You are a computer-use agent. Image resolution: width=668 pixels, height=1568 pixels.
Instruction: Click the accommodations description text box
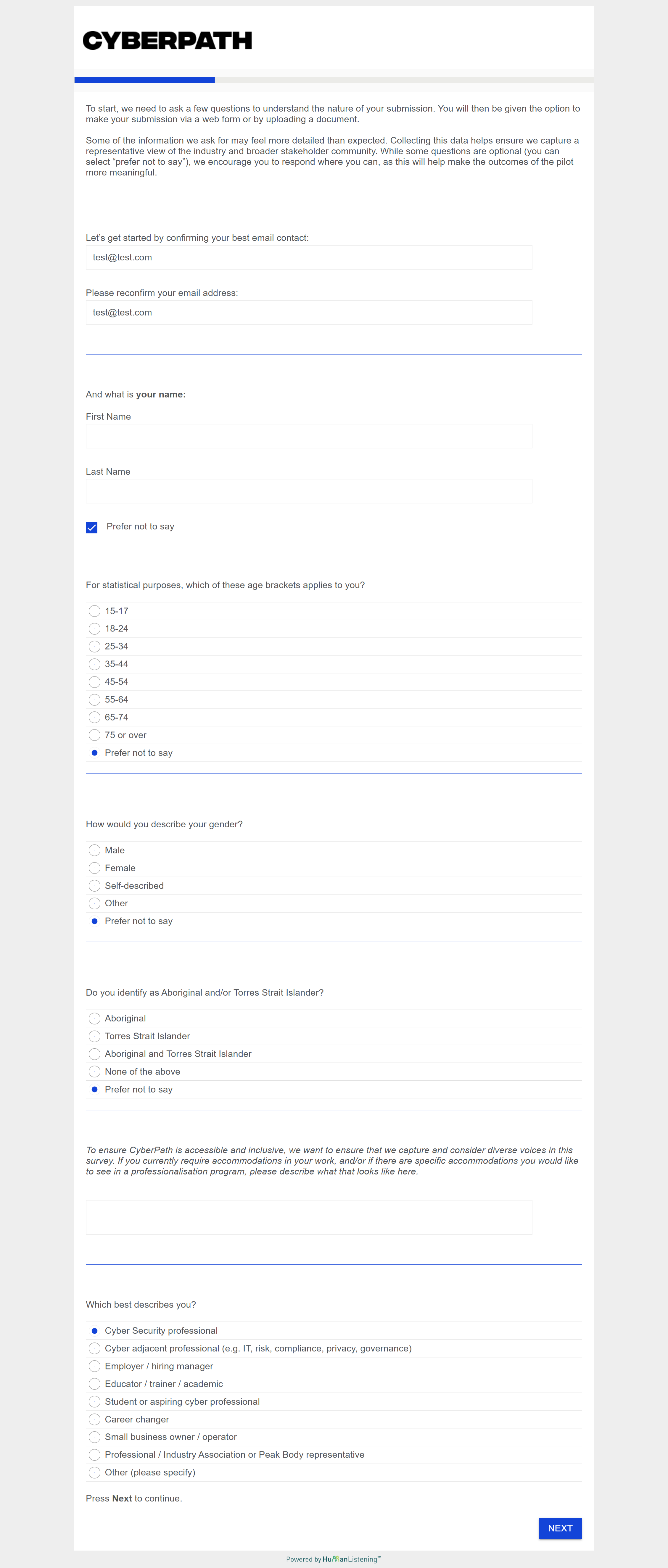coord(309,1217)
